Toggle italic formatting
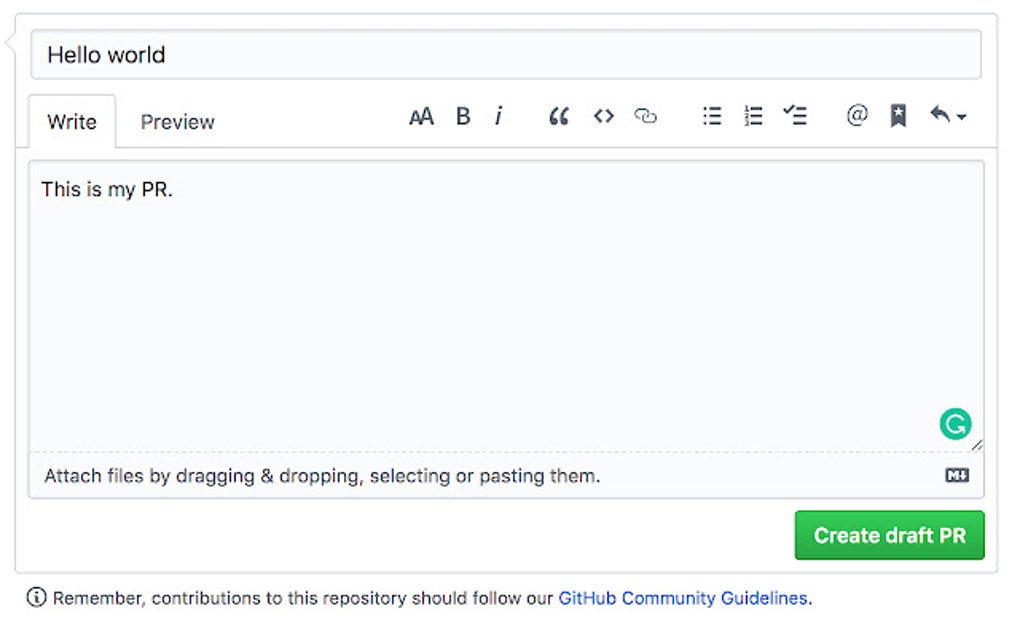The height and width of the screenshot is (638, 1020). (498, 116)
